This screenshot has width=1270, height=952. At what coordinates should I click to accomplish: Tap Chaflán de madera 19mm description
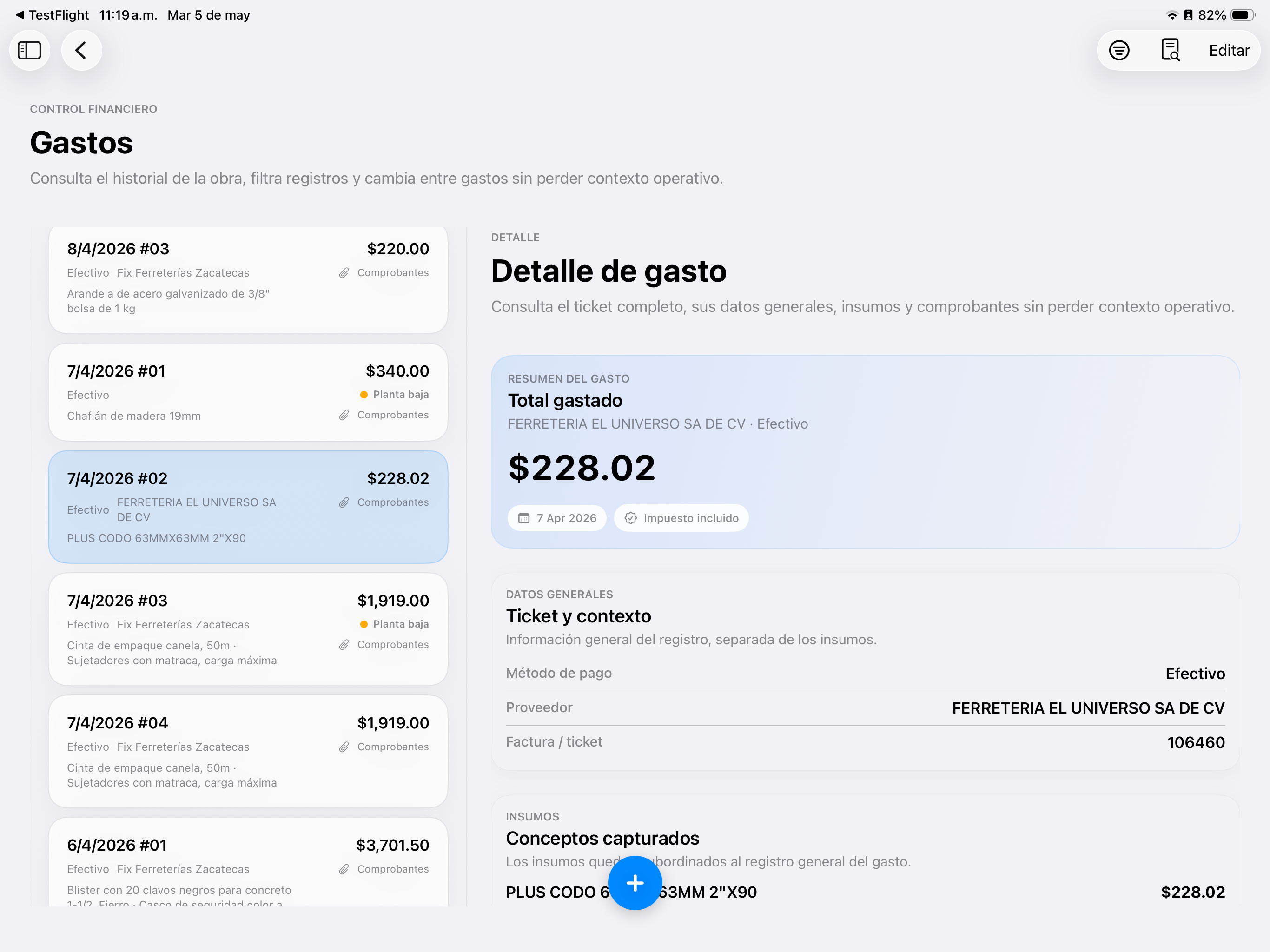[x=134, y=416]
